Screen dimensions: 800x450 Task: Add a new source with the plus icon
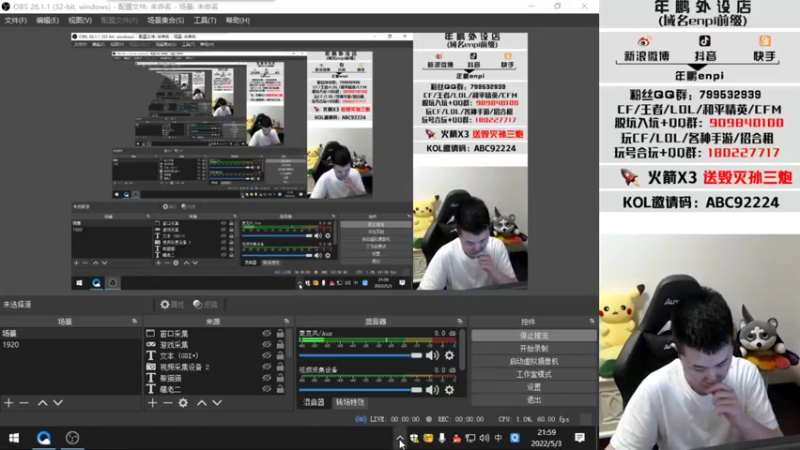(x=153, y=403)
